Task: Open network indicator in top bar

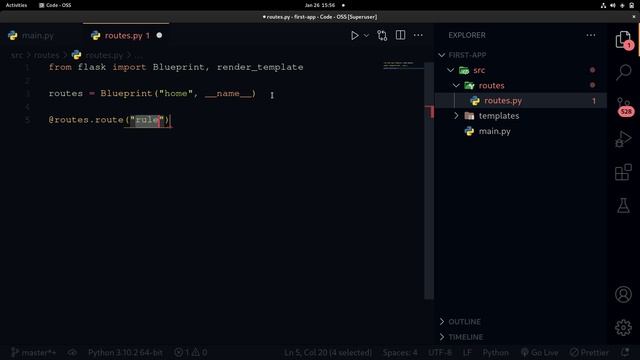Action: click(603, 5)
